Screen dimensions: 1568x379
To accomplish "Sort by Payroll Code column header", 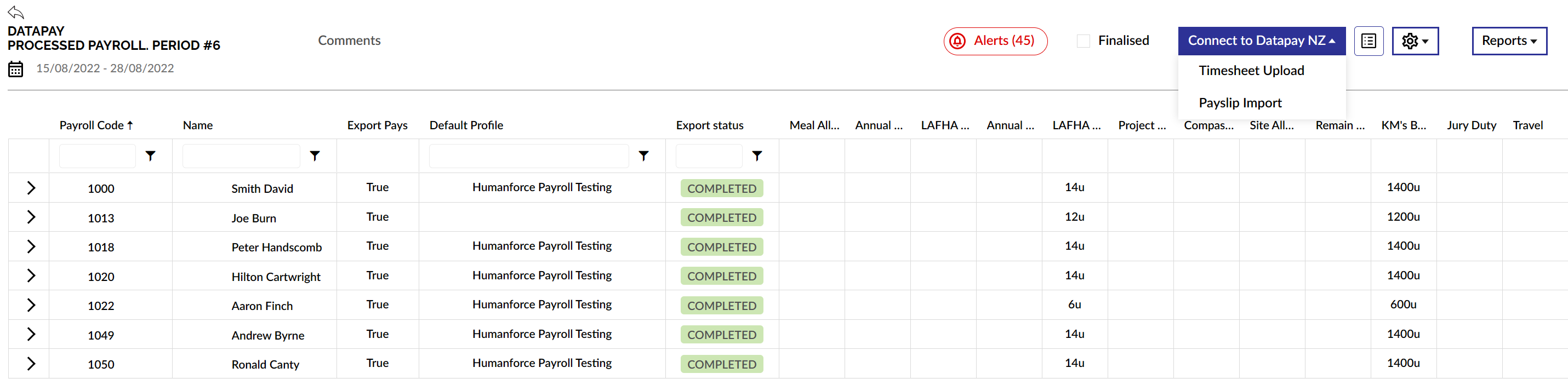I will 96,125.
